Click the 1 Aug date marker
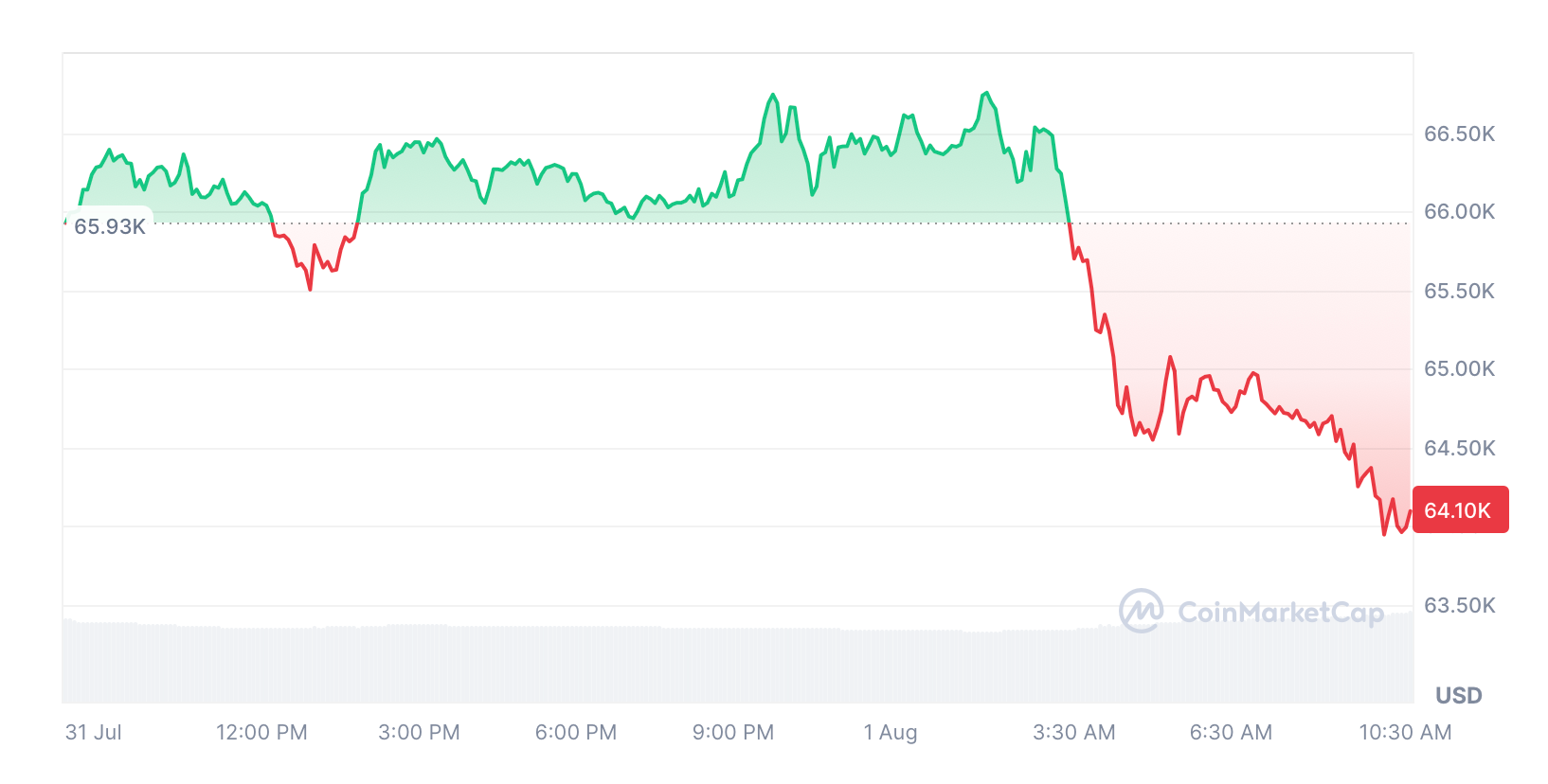The image size is (1548, 784). pyautogui.click(x=891, y=732)
